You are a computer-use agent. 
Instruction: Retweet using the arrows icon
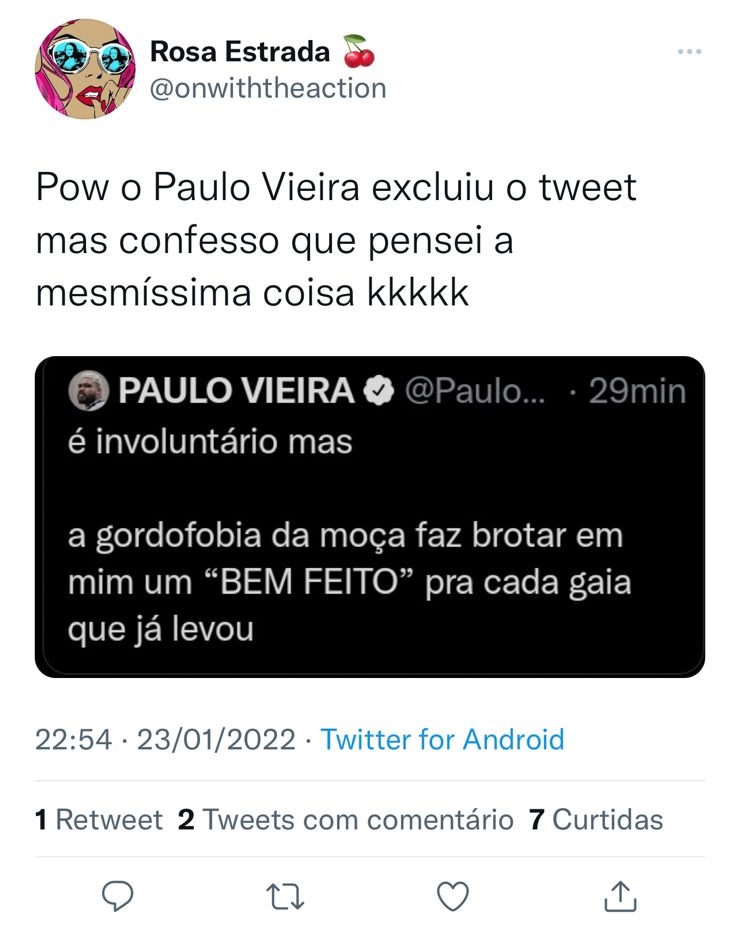[x=287, y=894]
